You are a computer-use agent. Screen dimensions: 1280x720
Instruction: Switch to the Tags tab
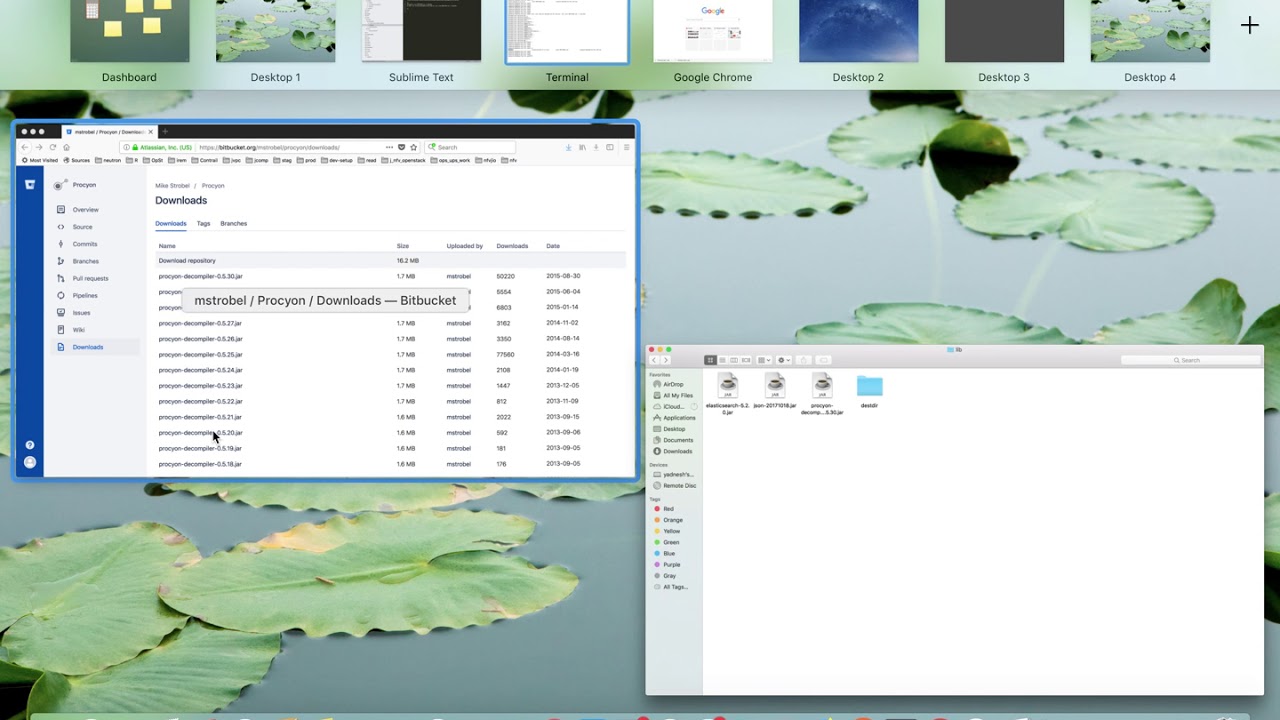coord(203,224)
